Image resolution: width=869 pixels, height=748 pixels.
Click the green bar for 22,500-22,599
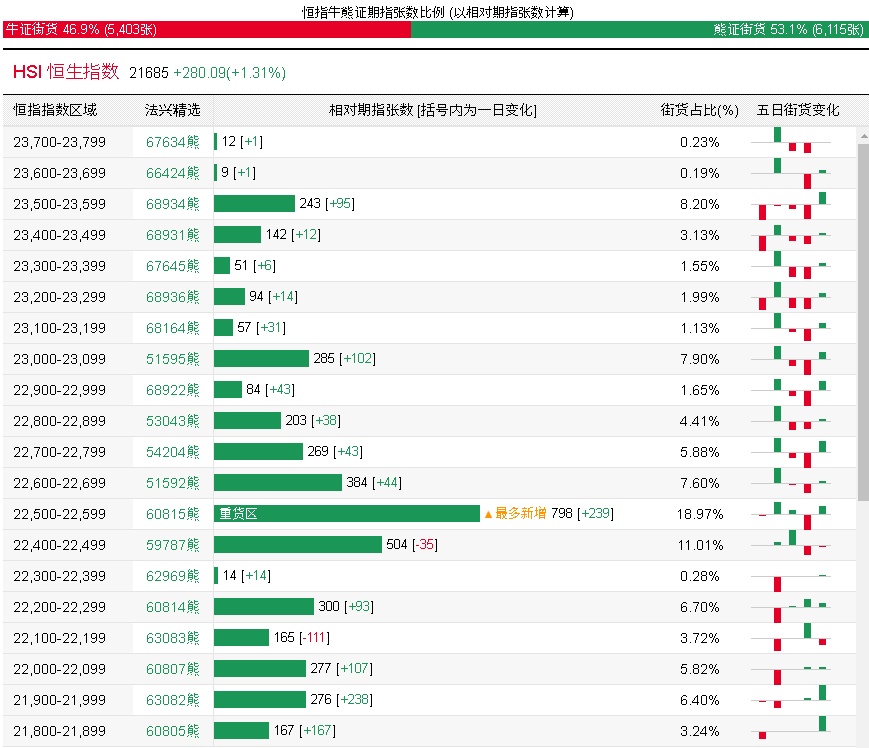pos(347,514)
